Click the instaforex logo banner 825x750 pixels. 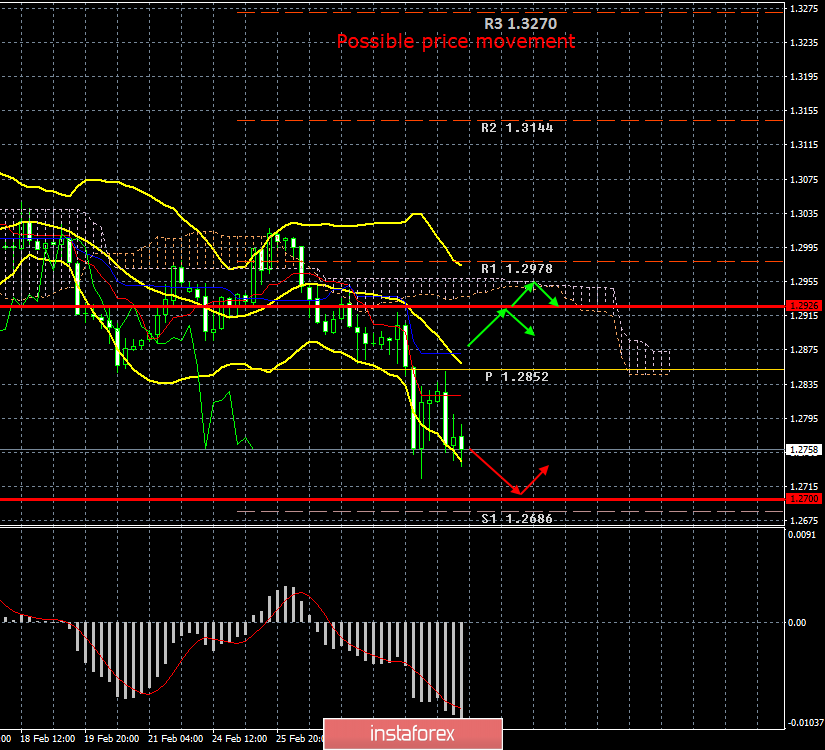click(412, 734)
